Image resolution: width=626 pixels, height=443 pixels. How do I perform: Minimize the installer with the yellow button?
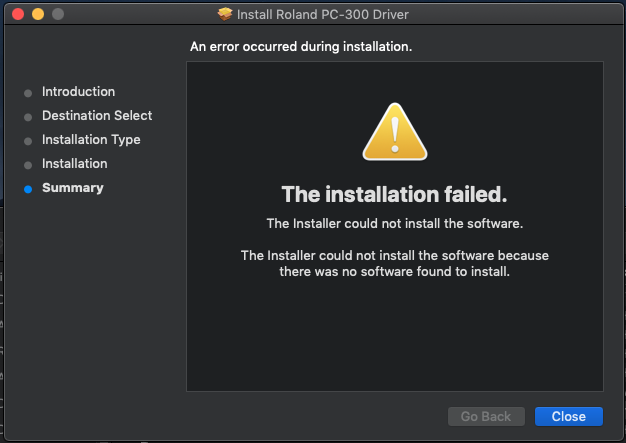[x=38, y=14]
